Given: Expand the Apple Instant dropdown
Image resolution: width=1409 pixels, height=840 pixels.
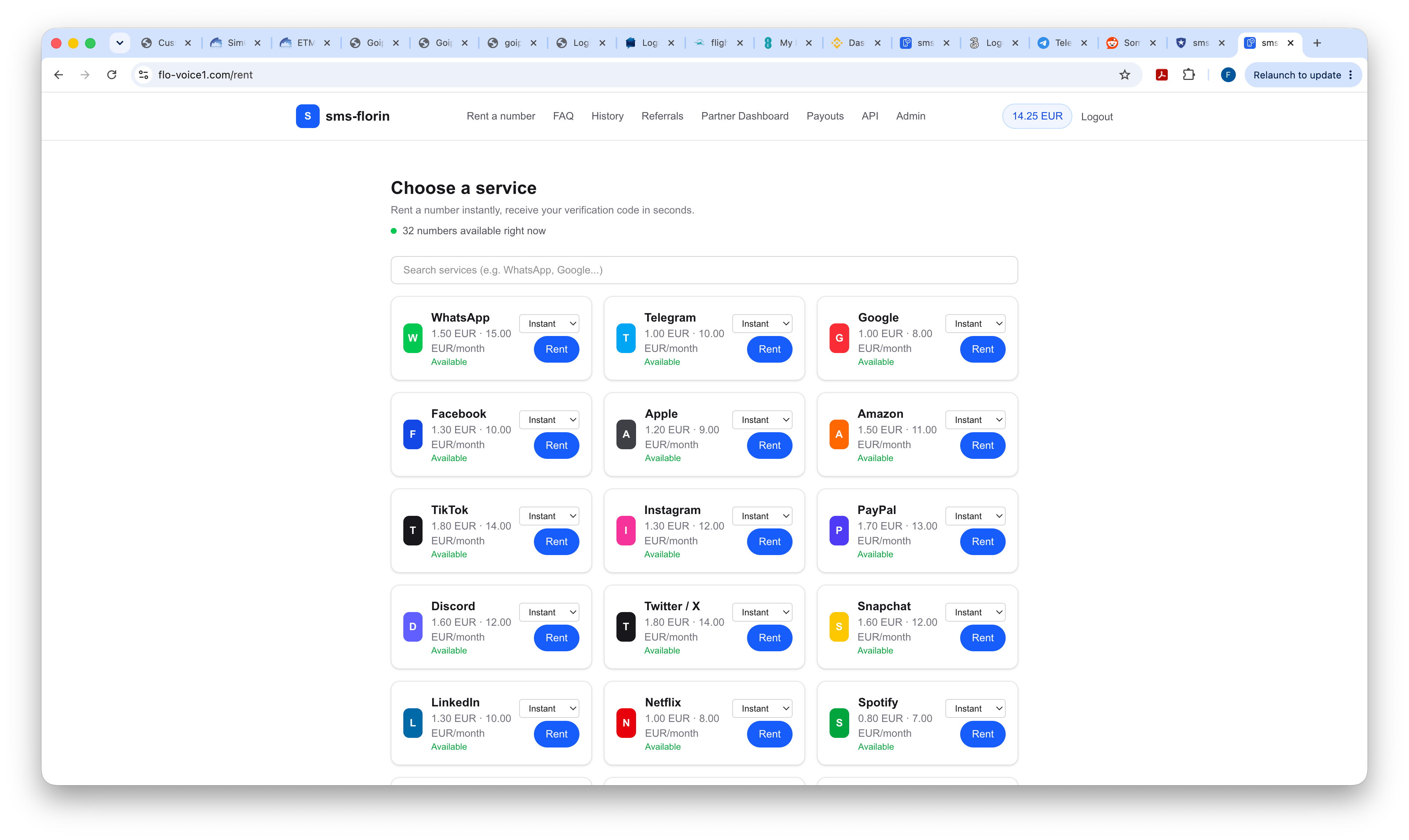Looking at the screenshot, I should point(762,420).
